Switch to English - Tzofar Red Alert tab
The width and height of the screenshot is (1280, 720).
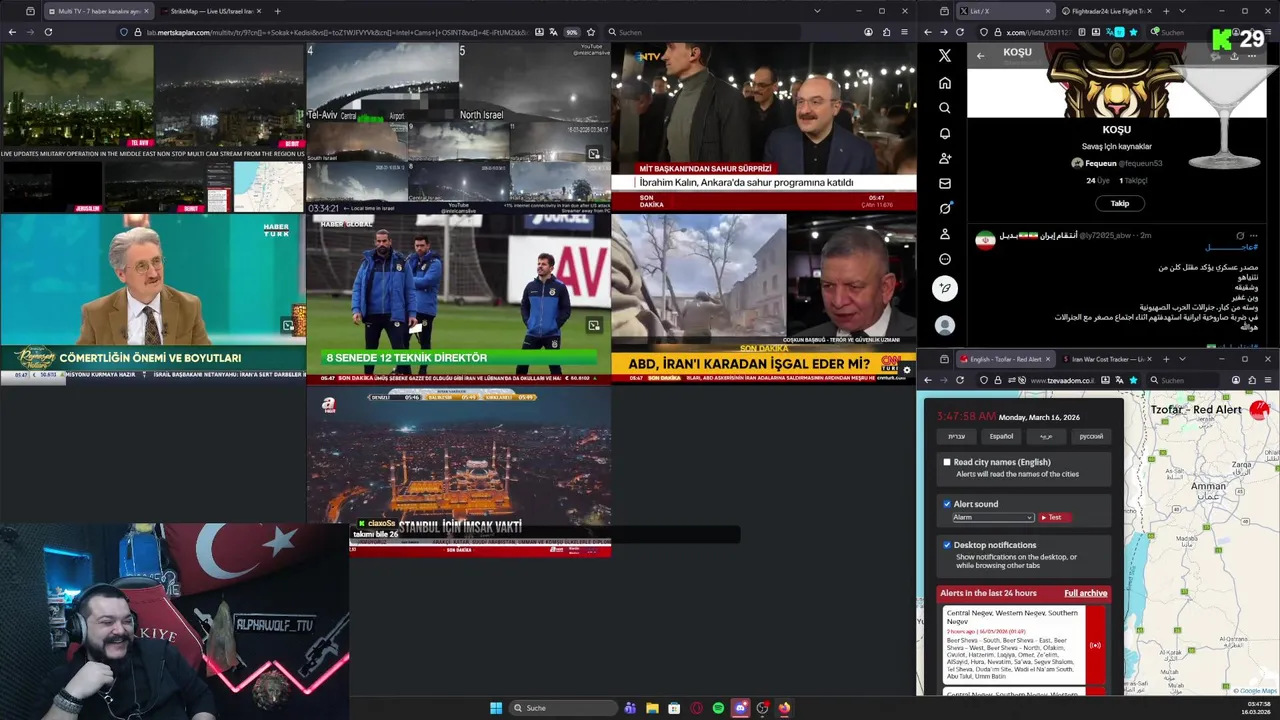tap(1006, 359)
